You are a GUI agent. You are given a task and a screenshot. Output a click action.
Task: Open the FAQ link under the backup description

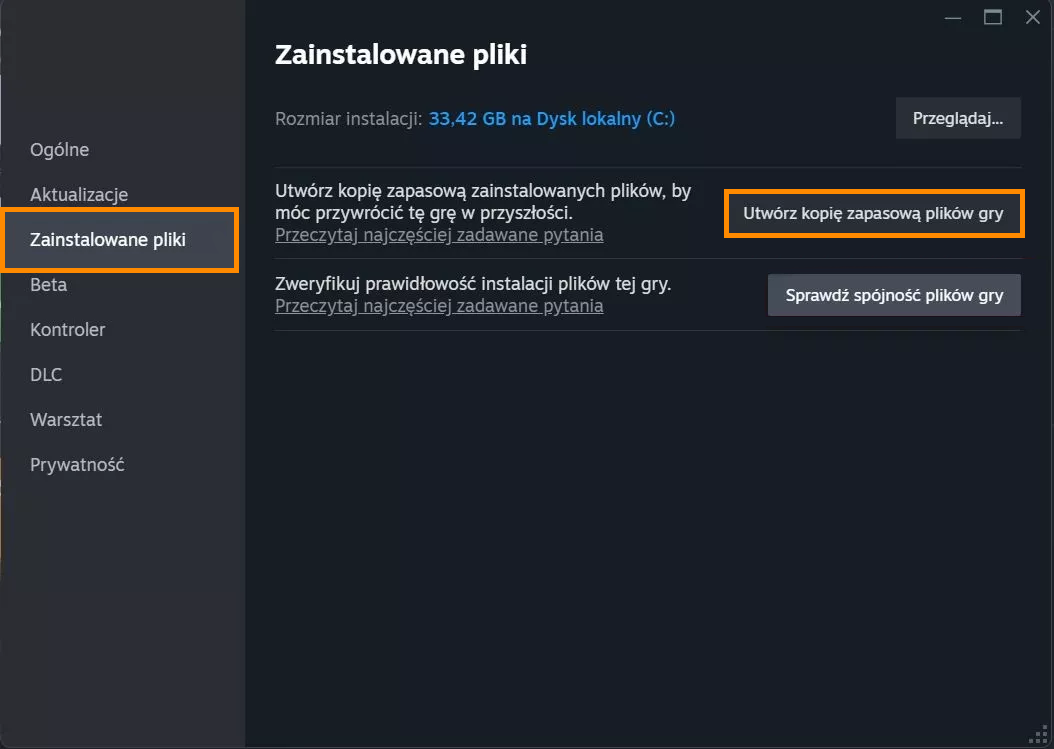pyautogui.click(x=439, y=235)
